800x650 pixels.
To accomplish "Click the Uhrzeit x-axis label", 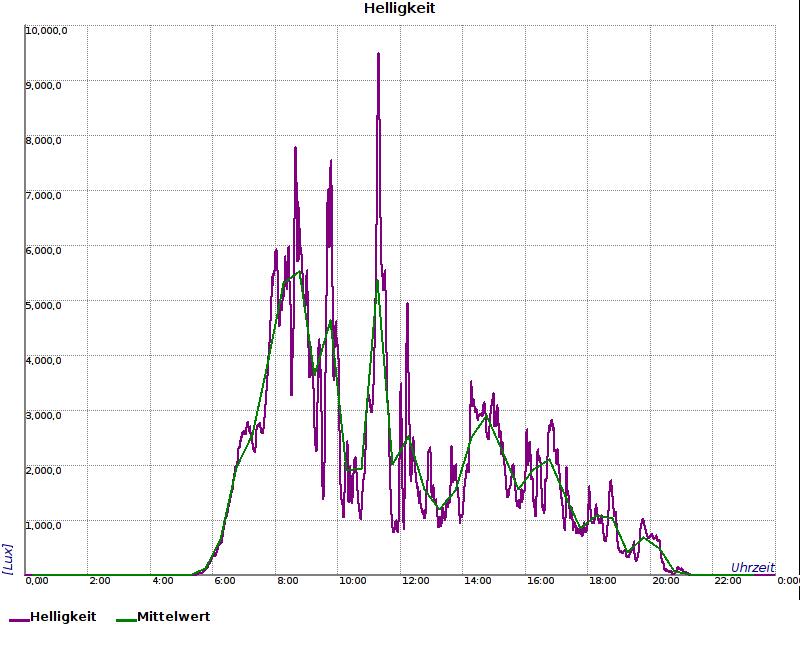I will [753, 567].
